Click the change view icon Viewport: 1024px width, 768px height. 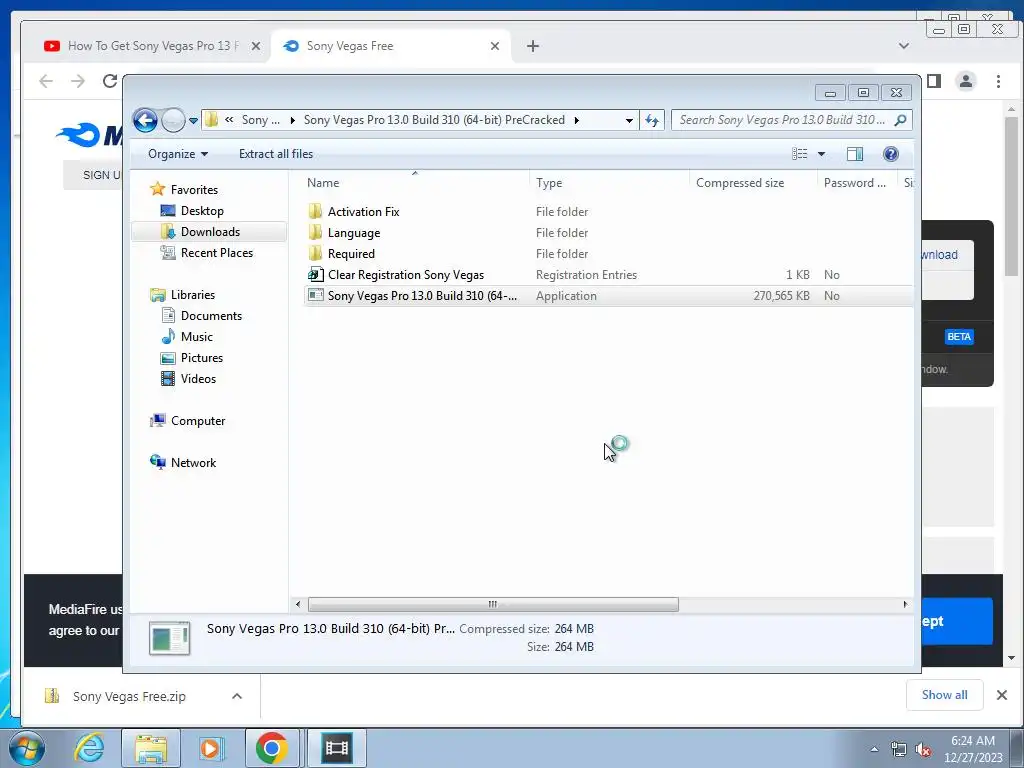pyautogui.click(x=799, y=154)
